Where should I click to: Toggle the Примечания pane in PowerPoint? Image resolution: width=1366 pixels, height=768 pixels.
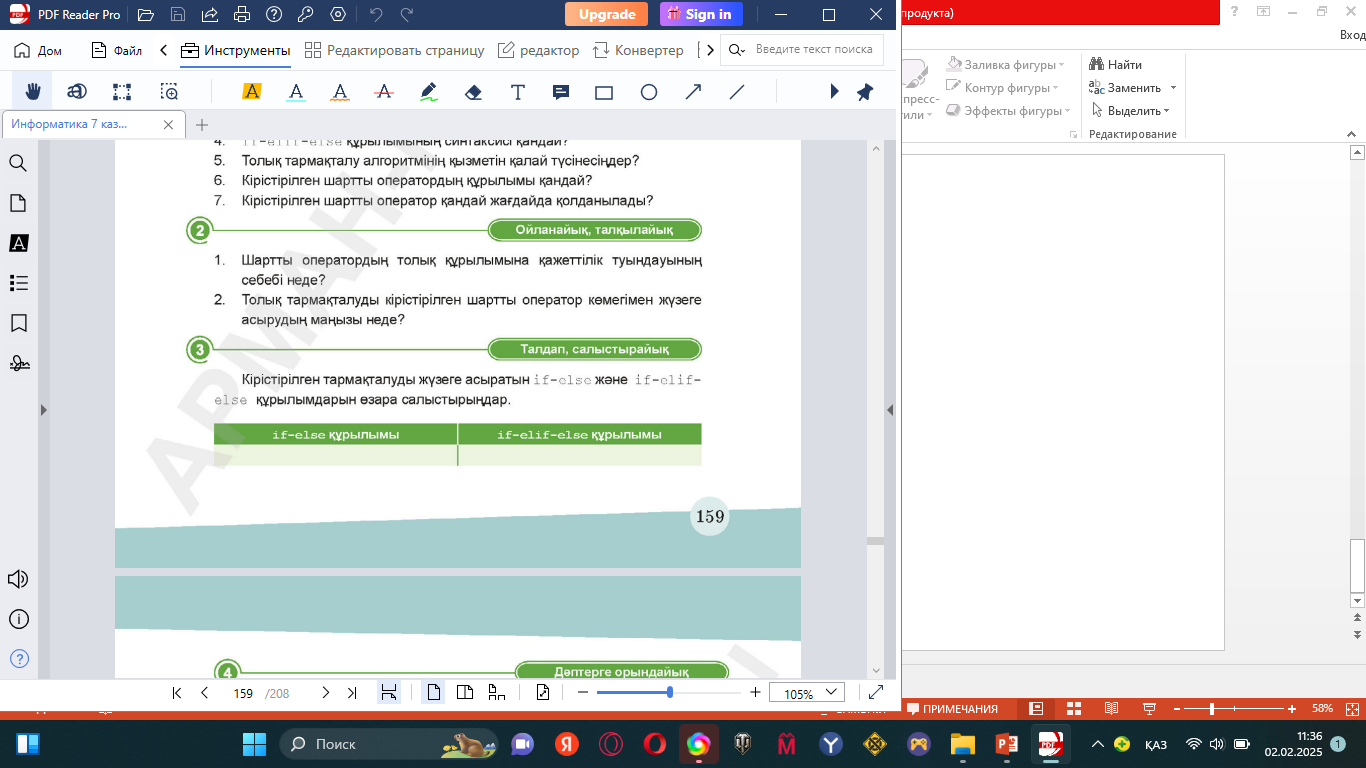click(952, 709)
